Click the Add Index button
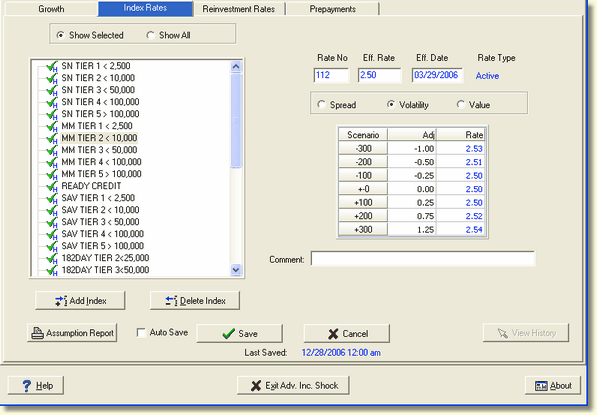This screenshot has height=415, width=597. pyautogui.click(x=80, y=301)
